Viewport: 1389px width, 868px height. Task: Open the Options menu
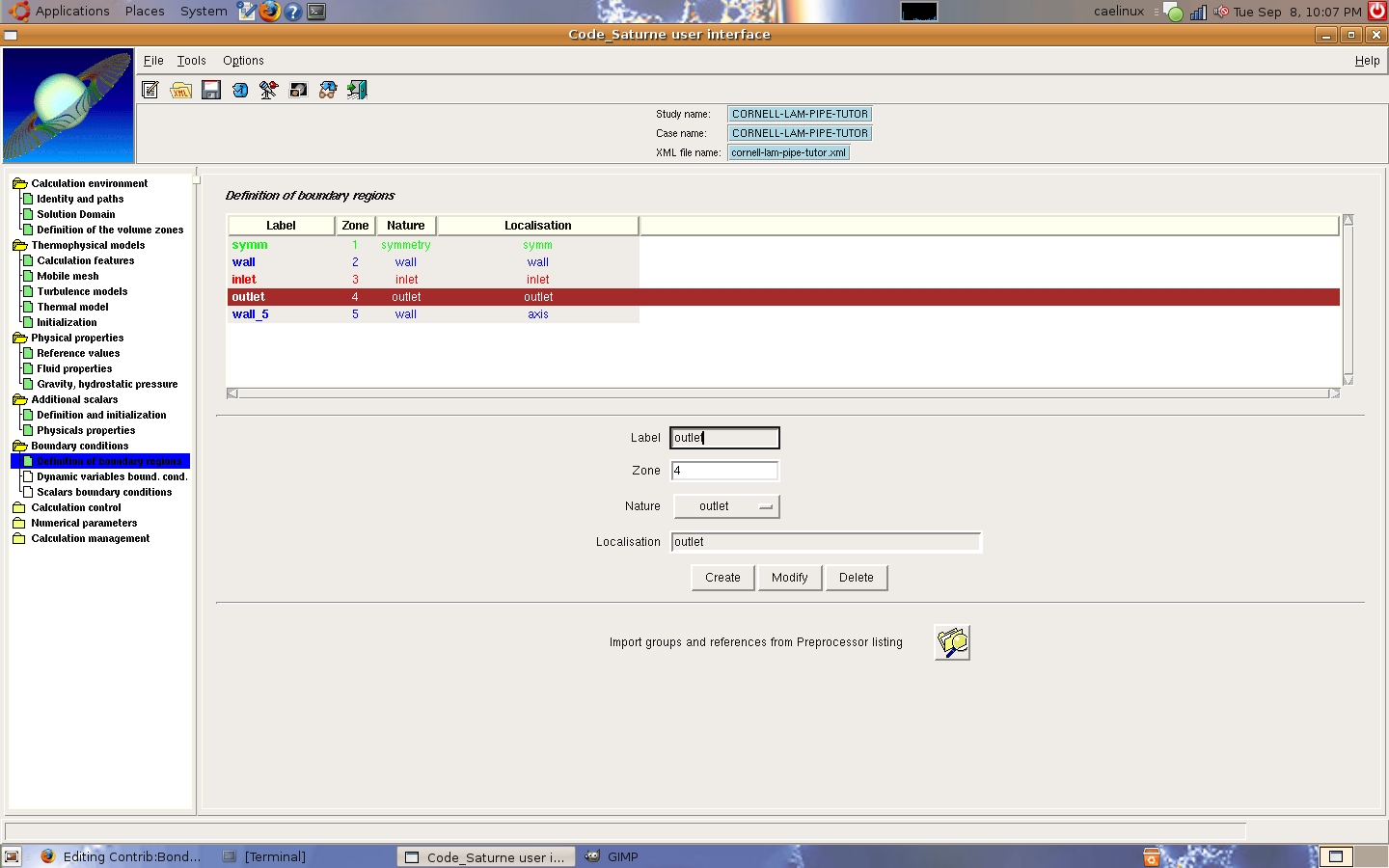243,60
